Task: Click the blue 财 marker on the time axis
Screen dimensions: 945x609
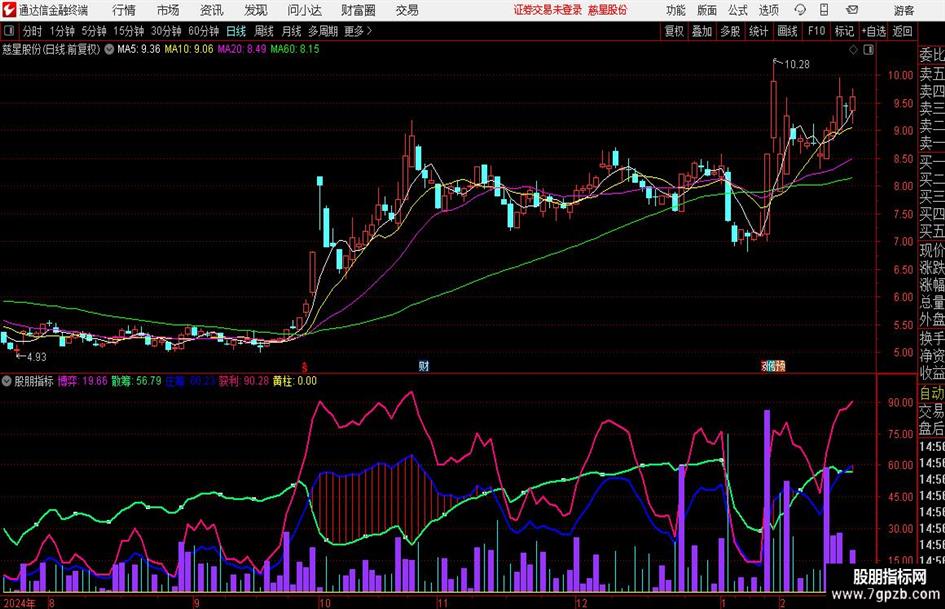Action: click(424, 366)
